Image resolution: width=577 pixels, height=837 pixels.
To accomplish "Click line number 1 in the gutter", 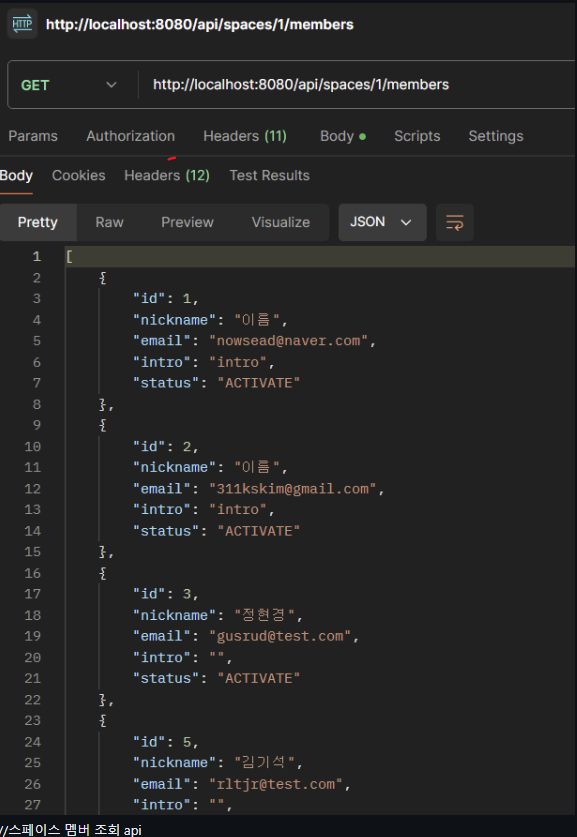I will (36, 257).
